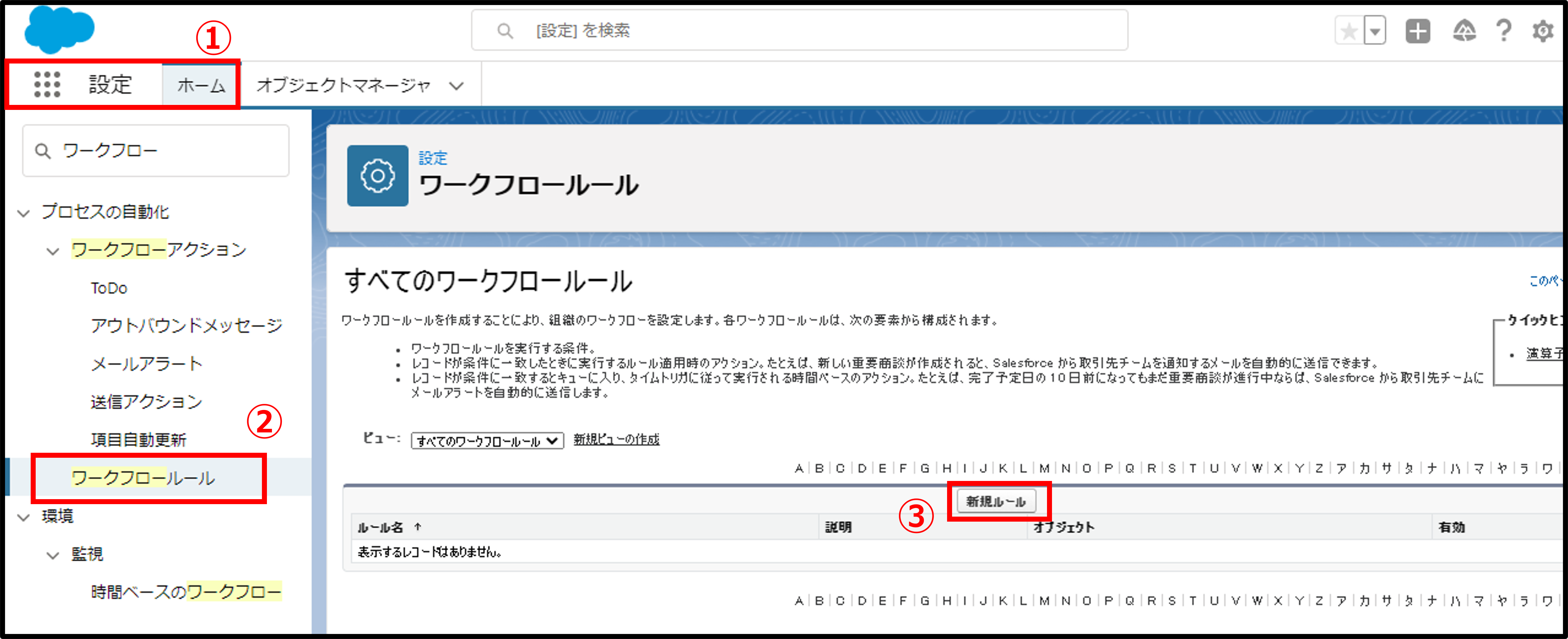1568x639 pixels.
Task: Click the Salesforce cloud logo
Action: (59, 29)
